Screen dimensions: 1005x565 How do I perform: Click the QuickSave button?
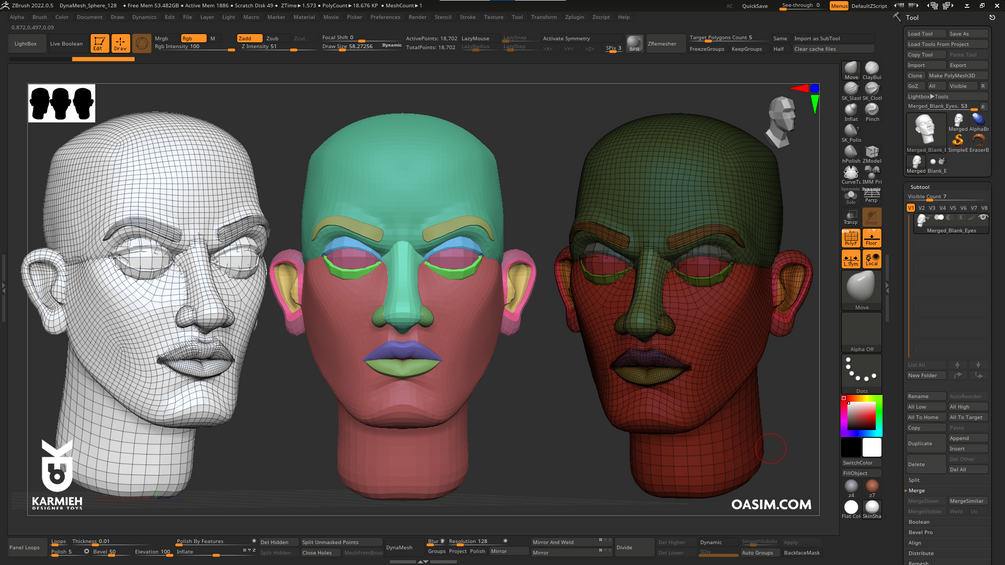point(754,6)
